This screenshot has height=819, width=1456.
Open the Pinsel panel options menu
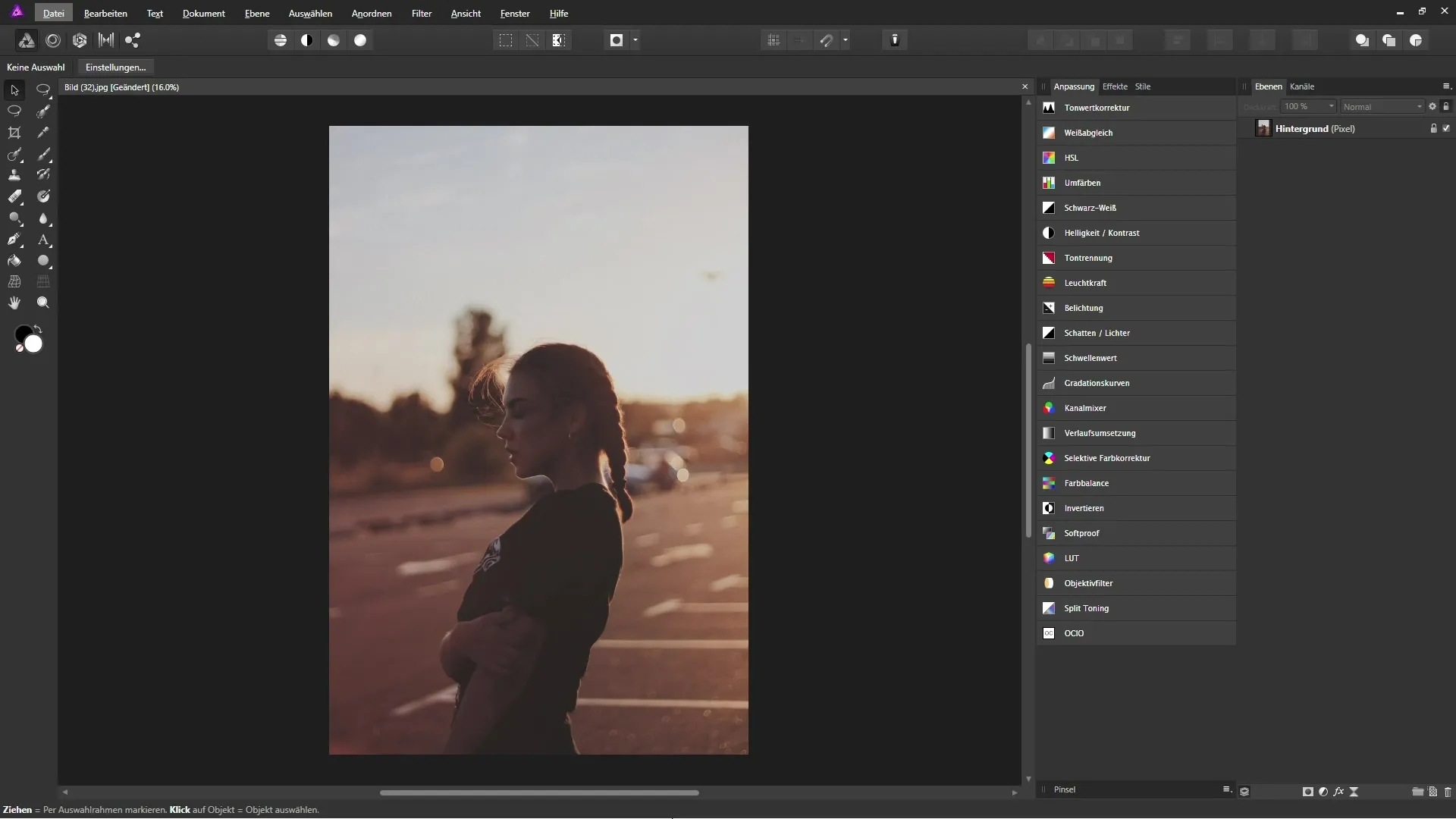coord(1227,789)
